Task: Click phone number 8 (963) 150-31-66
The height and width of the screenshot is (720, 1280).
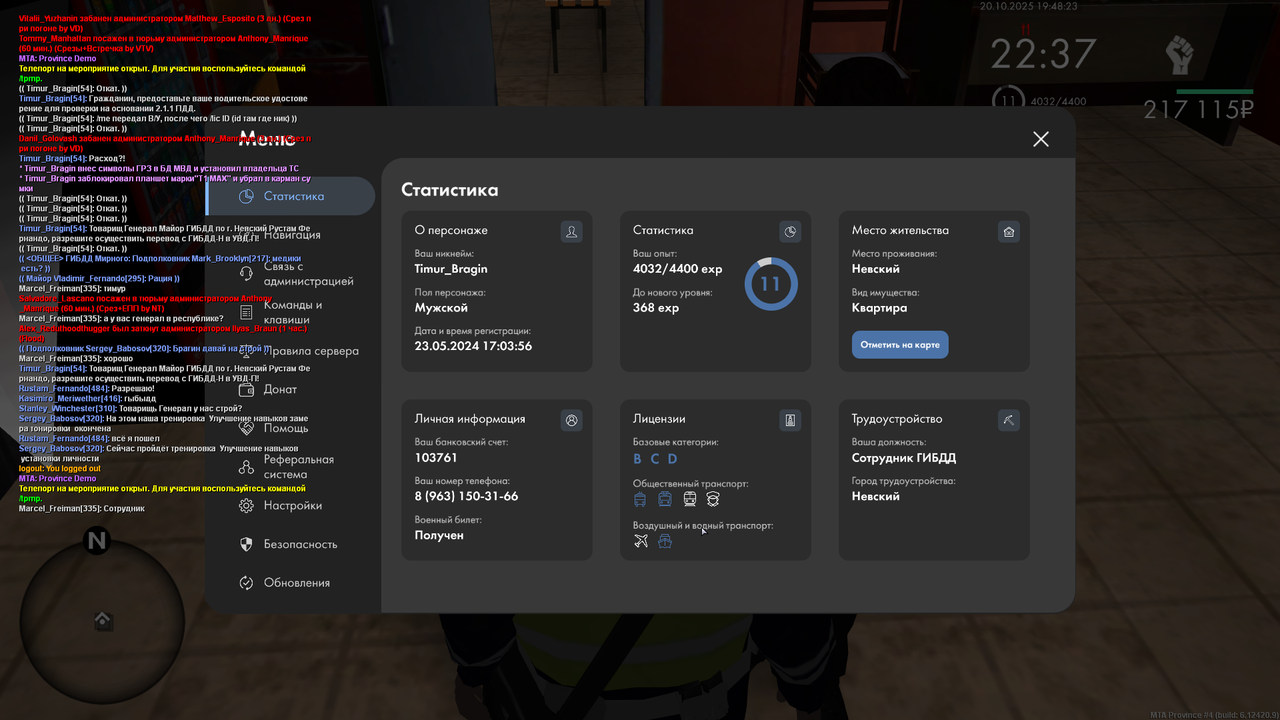Action: pos(466,496)
